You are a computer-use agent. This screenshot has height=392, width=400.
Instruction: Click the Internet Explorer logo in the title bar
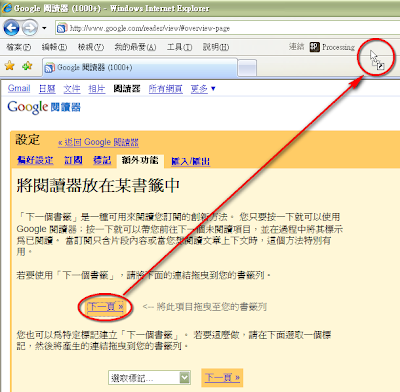(x=6, y=8)
